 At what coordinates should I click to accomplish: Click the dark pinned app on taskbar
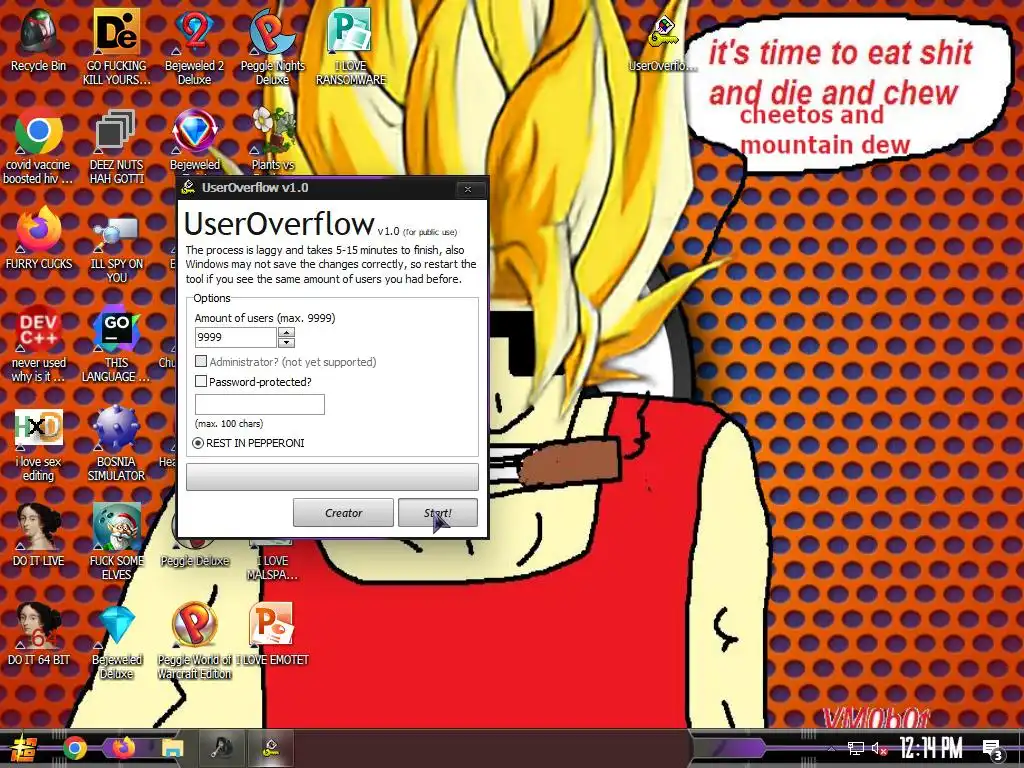(221, 748)
